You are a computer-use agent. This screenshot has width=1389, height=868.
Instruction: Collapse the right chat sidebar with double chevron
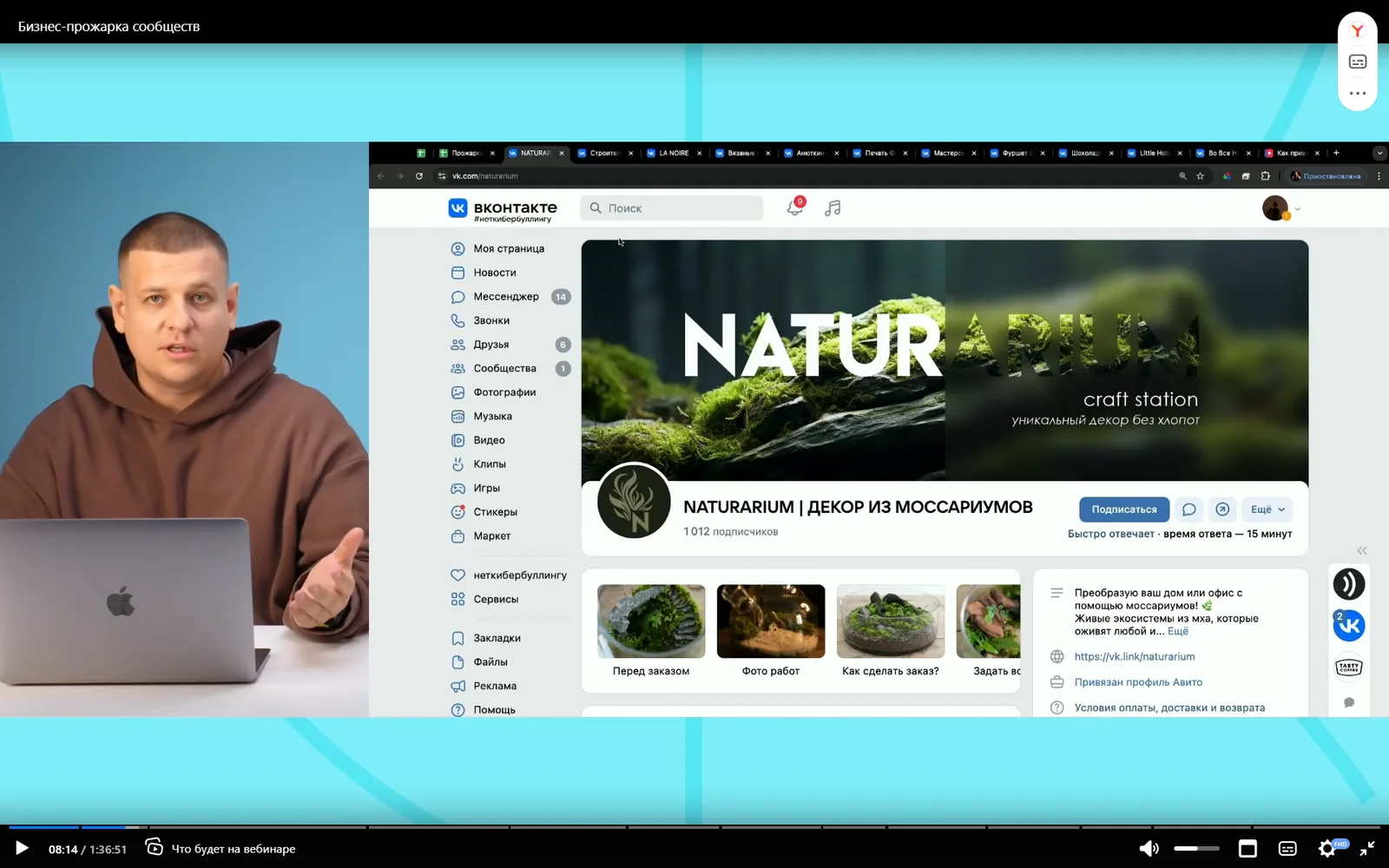(1362, 550)
